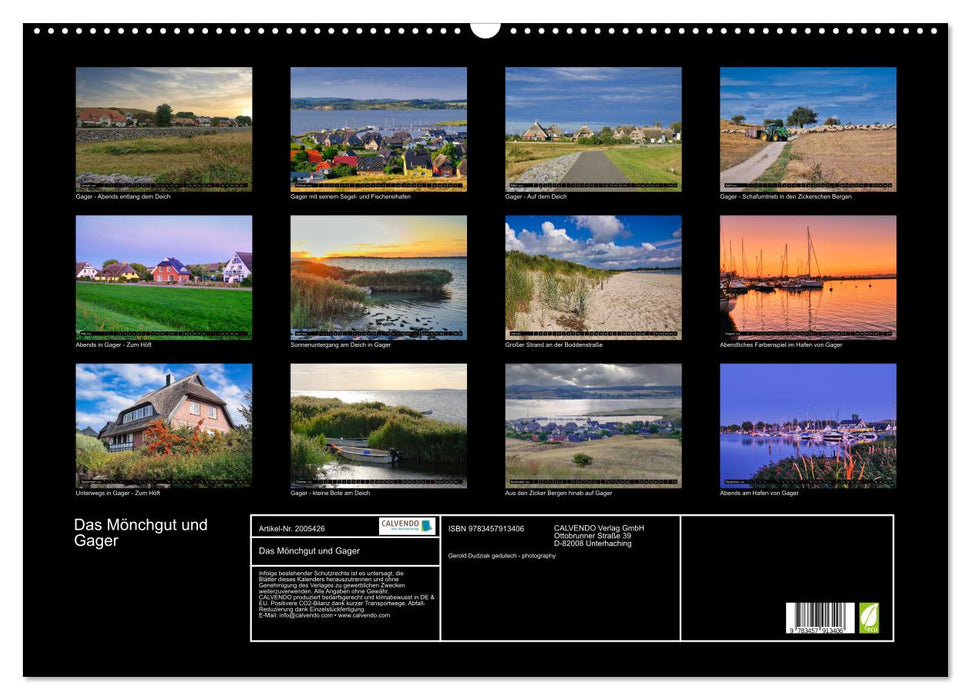Click the 'Artikel-Nr. 2005426' label
The width and height of the screenshot is (971, 700).
(291, 528)
